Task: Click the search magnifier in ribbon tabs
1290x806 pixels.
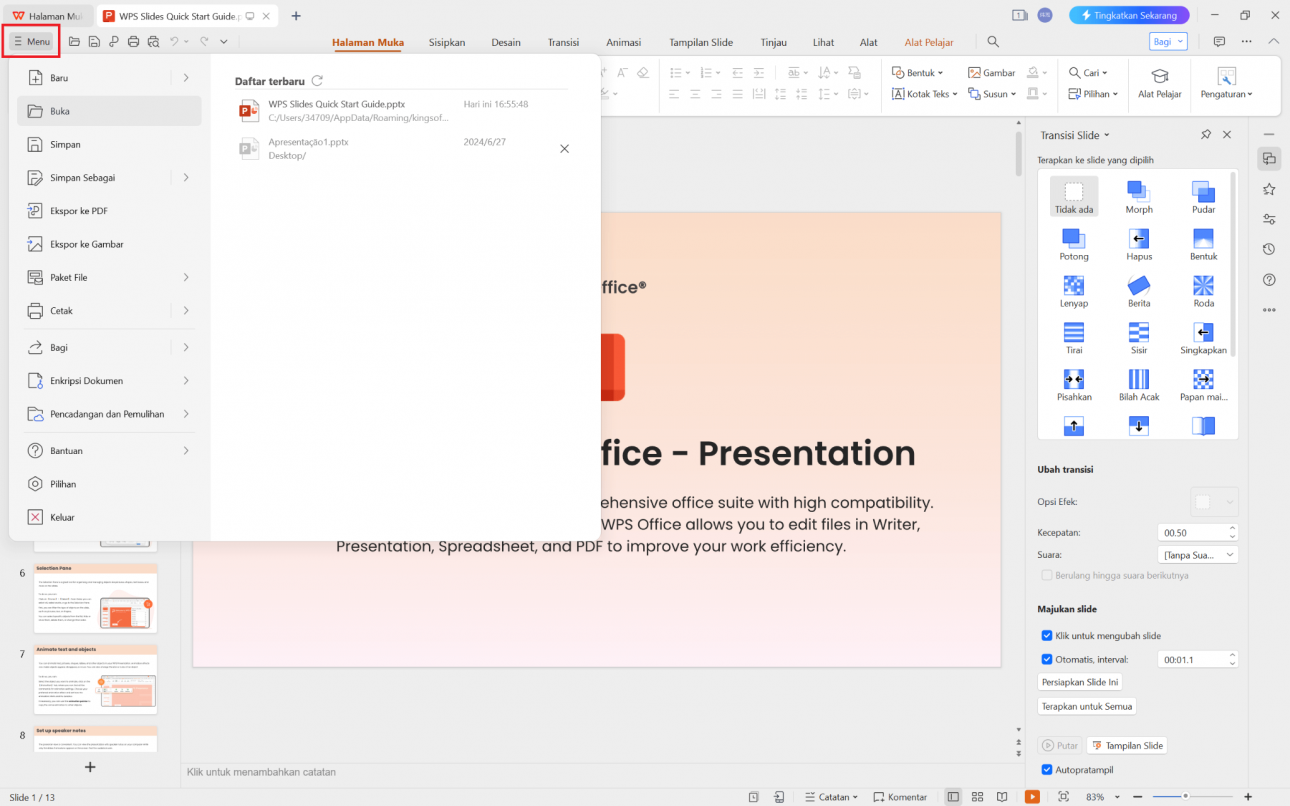Action: pyautogui.click(x=993, y=42)
